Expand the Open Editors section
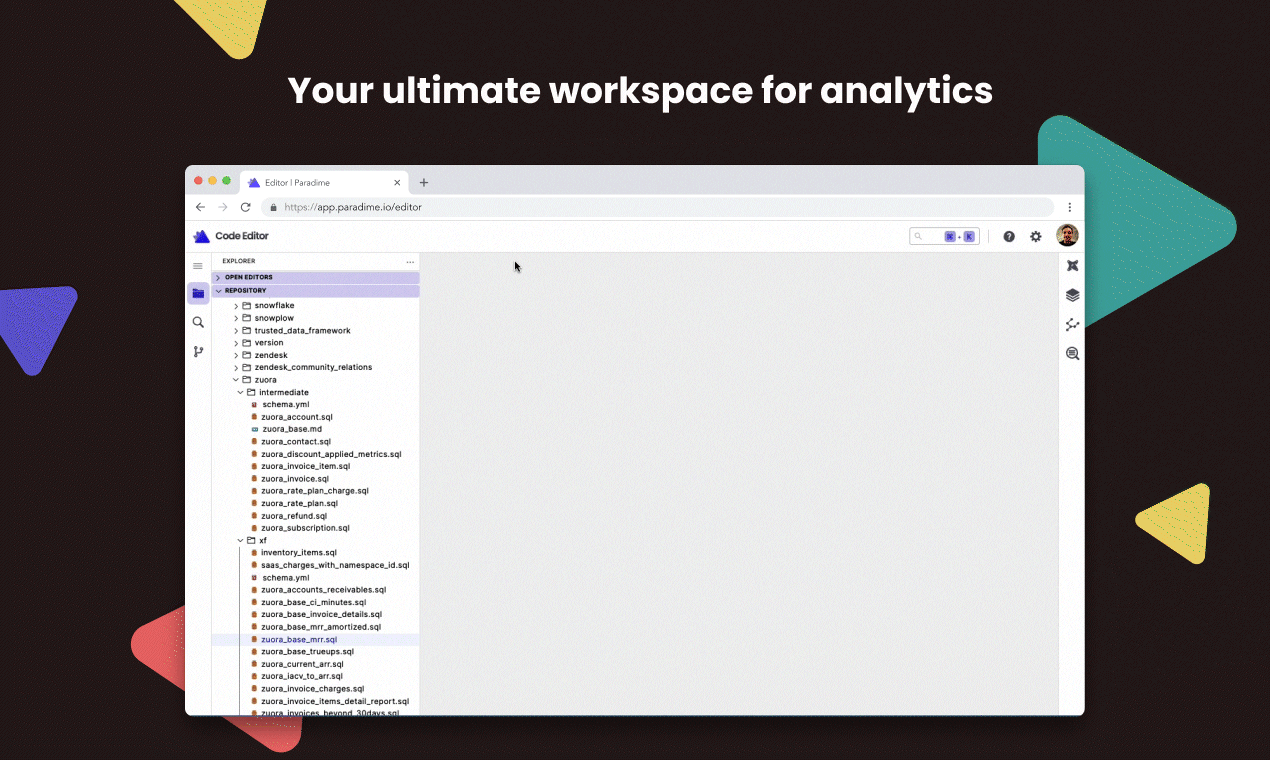 (315, 277)
